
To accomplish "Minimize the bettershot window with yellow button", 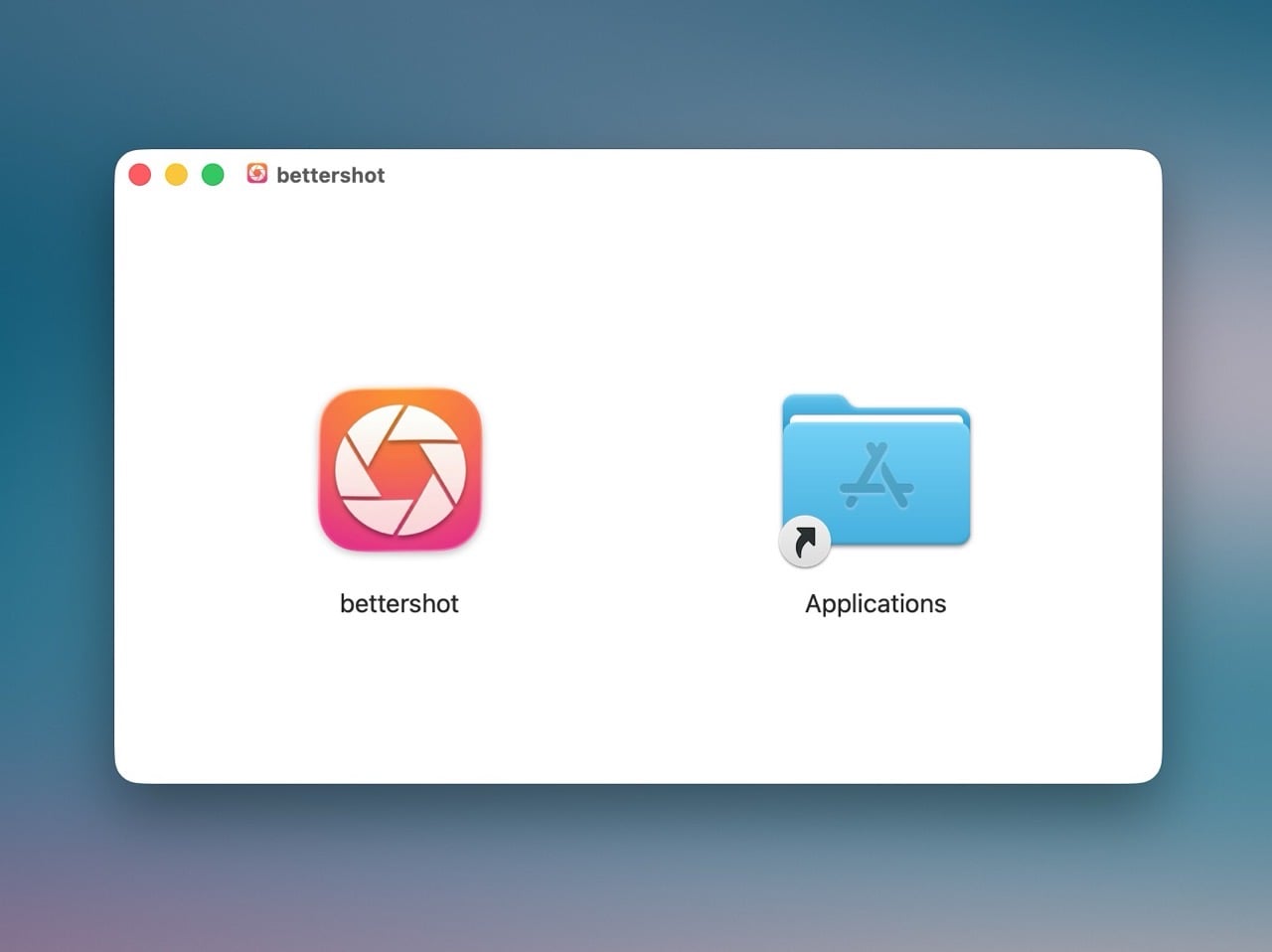I will (x=176, y=175).
